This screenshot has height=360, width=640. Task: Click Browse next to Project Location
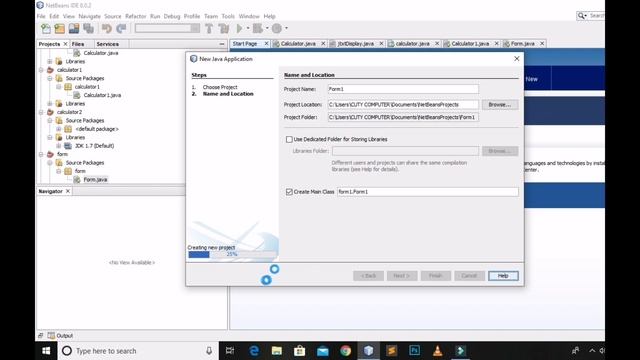[500, 104]
